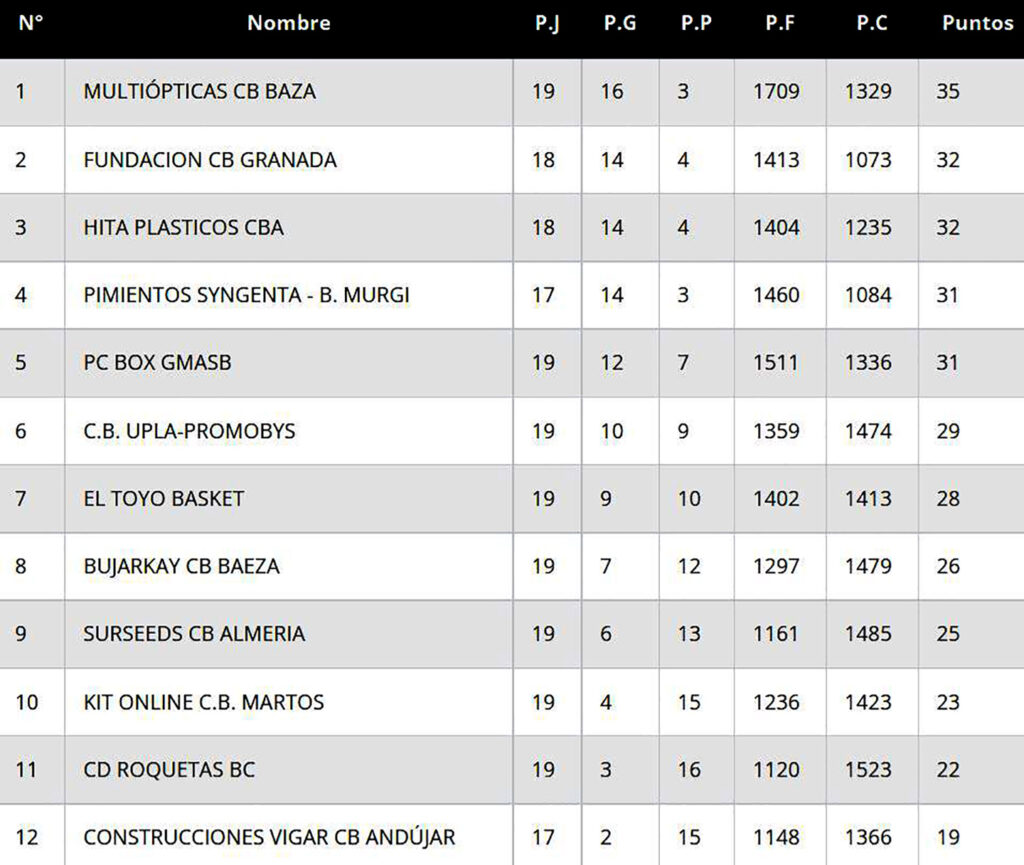1024x865 pixels.
Task: Click CONSTRUCCIONES VIGAR CB ANDÚJAR team name
Action: pyautogui.click(x=269, y=838)
